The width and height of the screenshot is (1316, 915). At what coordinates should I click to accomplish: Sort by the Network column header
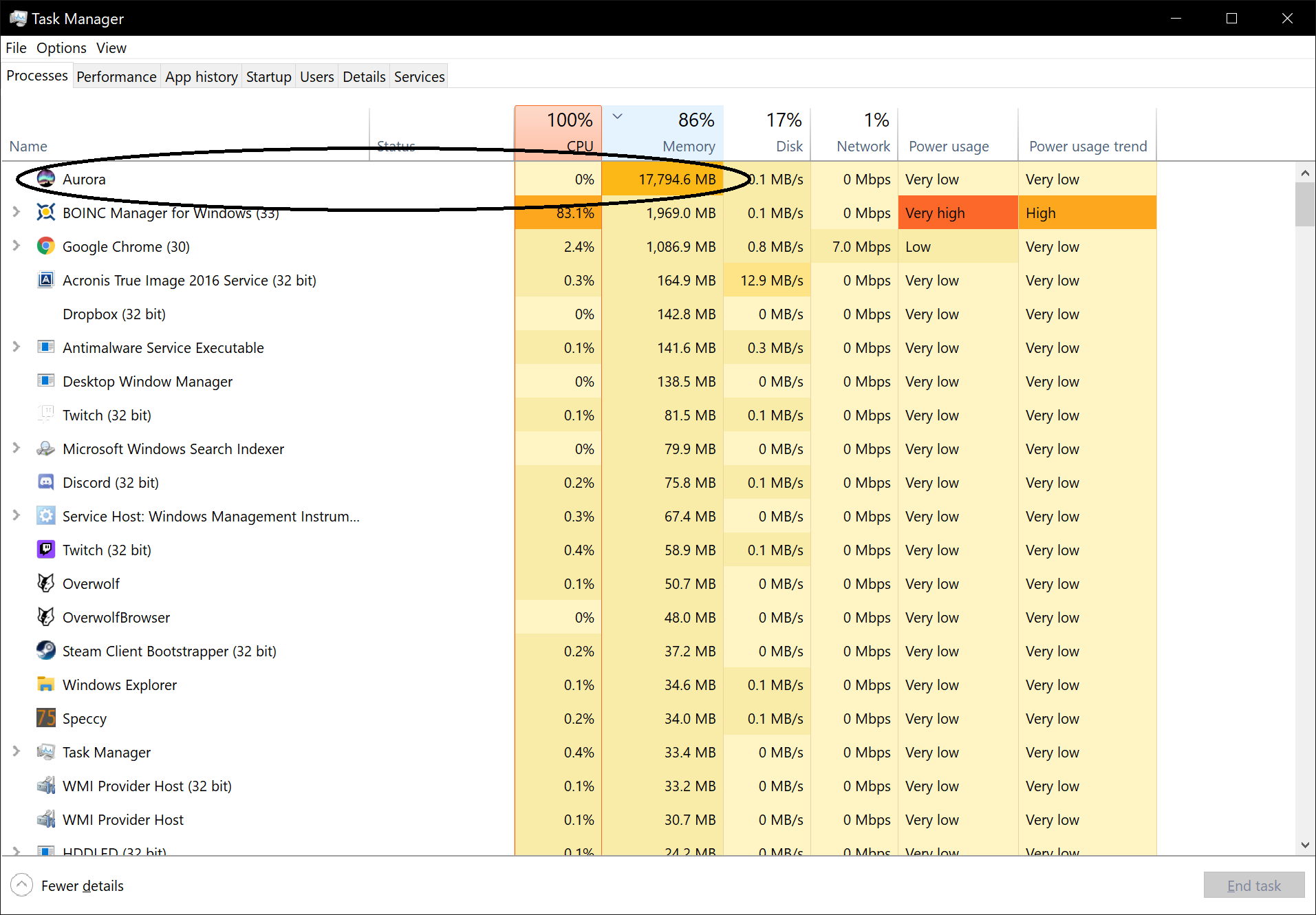click(854, 133)
